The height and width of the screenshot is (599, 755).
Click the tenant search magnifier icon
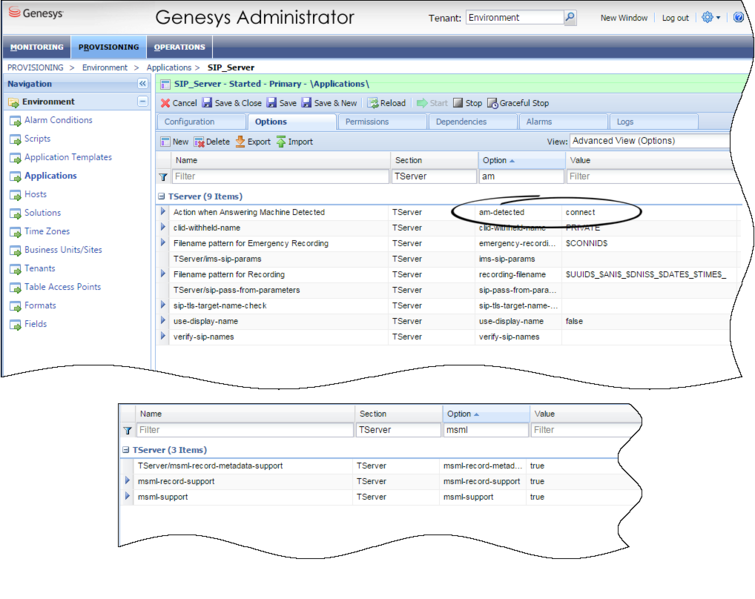point(570,18)
